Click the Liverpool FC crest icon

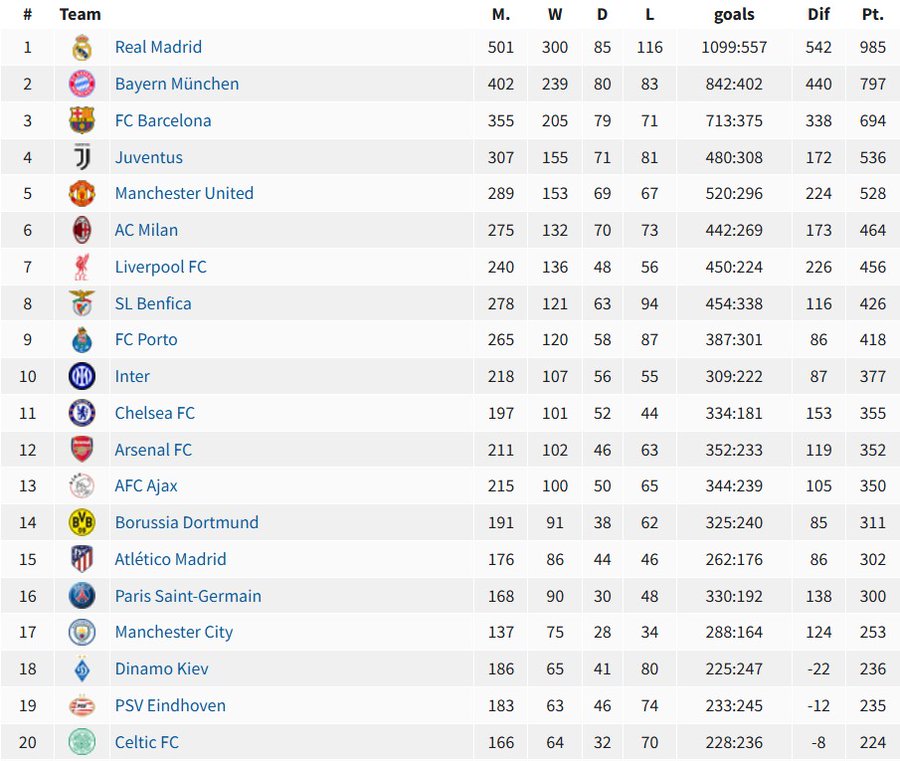[82, 267]
